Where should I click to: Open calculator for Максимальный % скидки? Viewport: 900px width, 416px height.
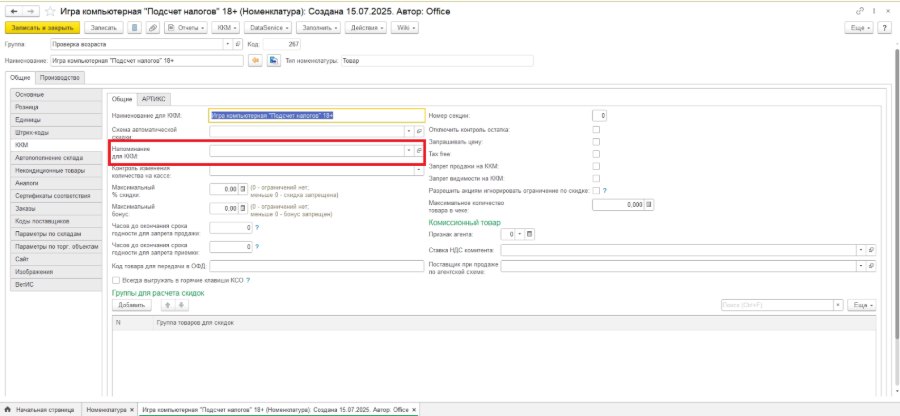pyautogui.click(x=243, y=189)
